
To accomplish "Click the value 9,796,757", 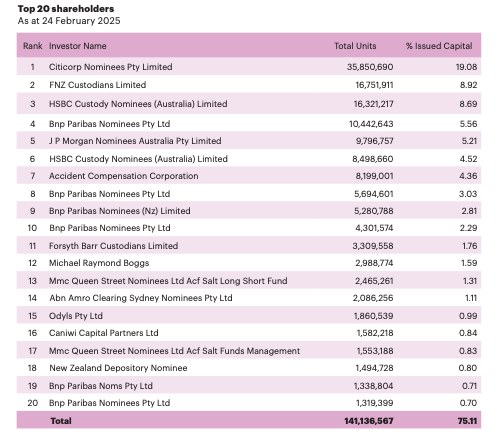I will point(374,141).
